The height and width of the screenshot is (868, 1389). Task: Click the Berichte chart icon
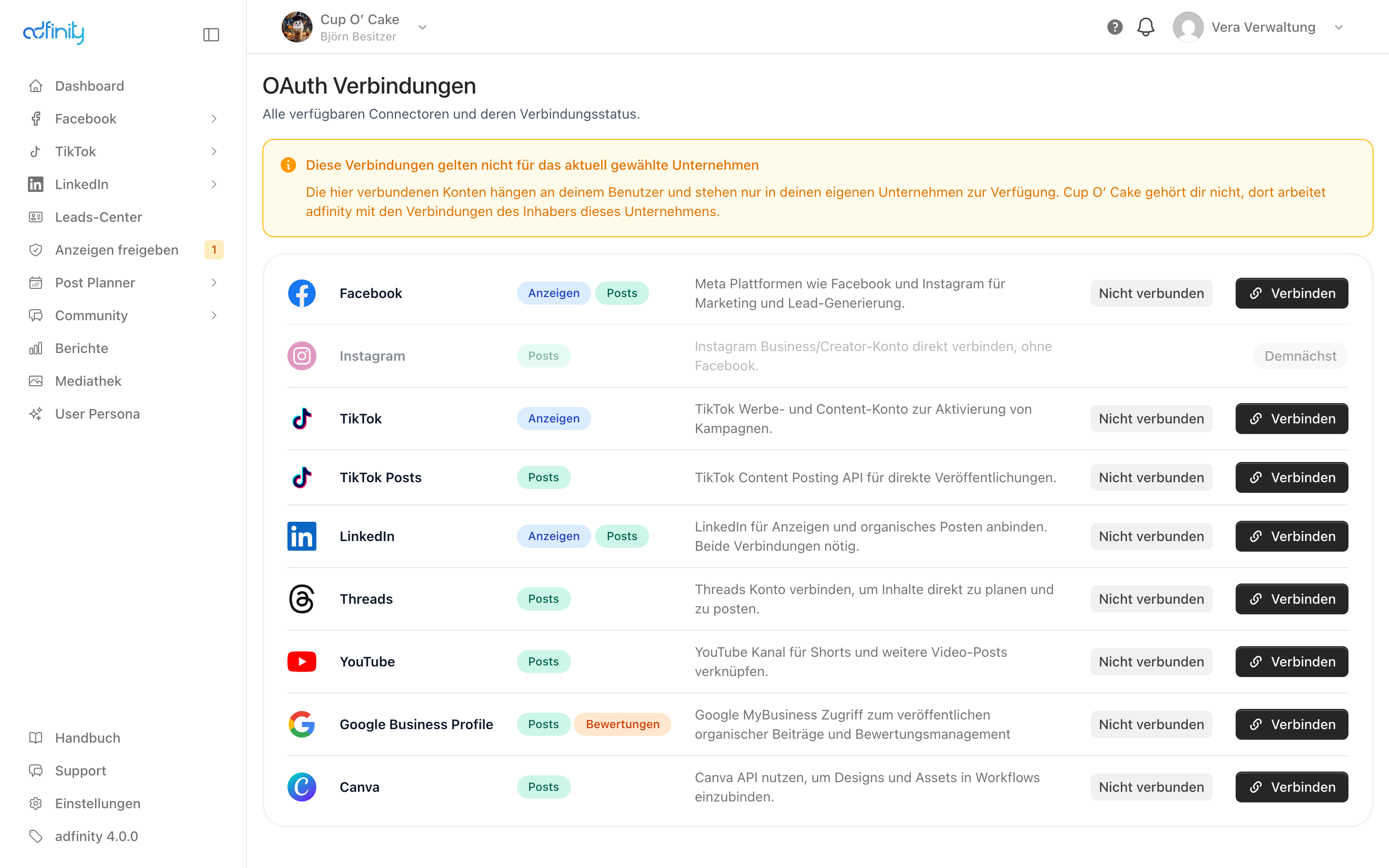36,349
